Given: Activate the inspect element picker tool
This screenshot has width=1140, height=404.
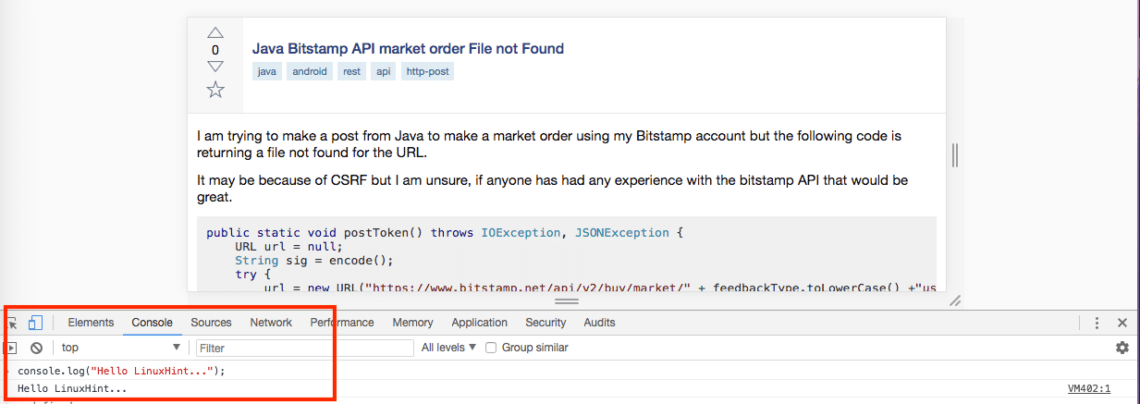Looking at the screenshot, I should [x=13, y=323].
